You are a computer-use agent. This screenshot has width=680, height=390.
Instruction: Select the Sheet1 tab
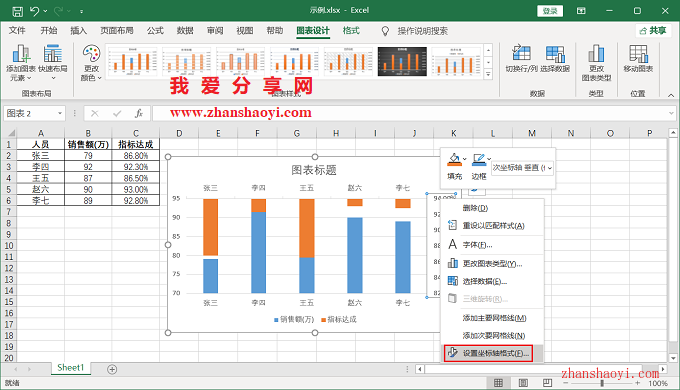(x=70, y=368)
